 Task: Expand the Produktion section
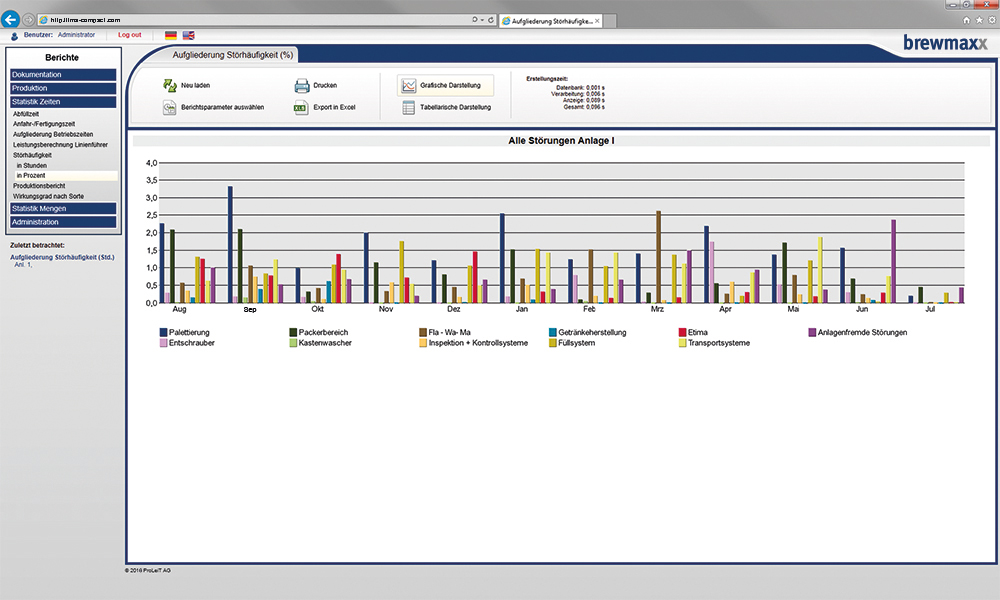(x=62, y=88)
